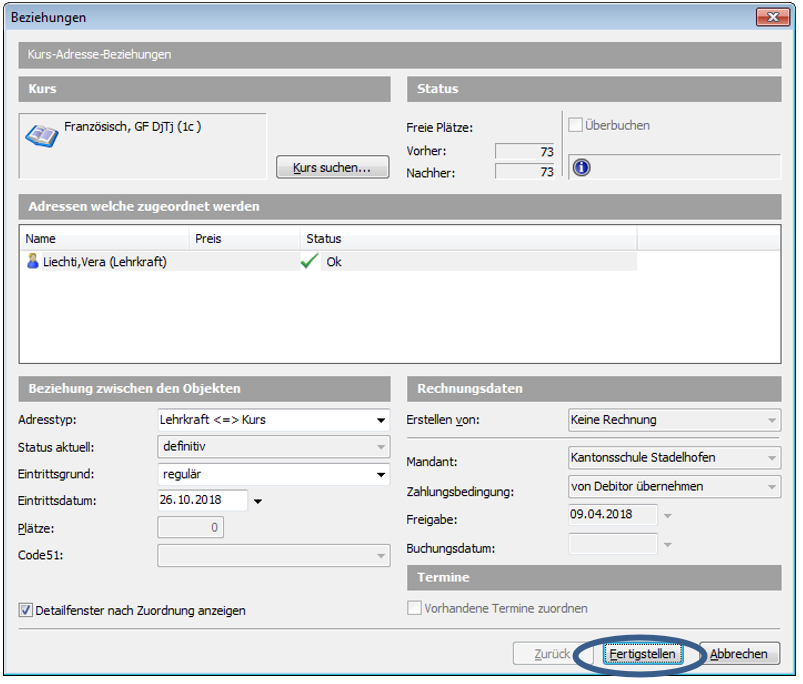This screenshot has height=684, width=803.
Task: Click the blue book course icon
Action: click(41, 136)
